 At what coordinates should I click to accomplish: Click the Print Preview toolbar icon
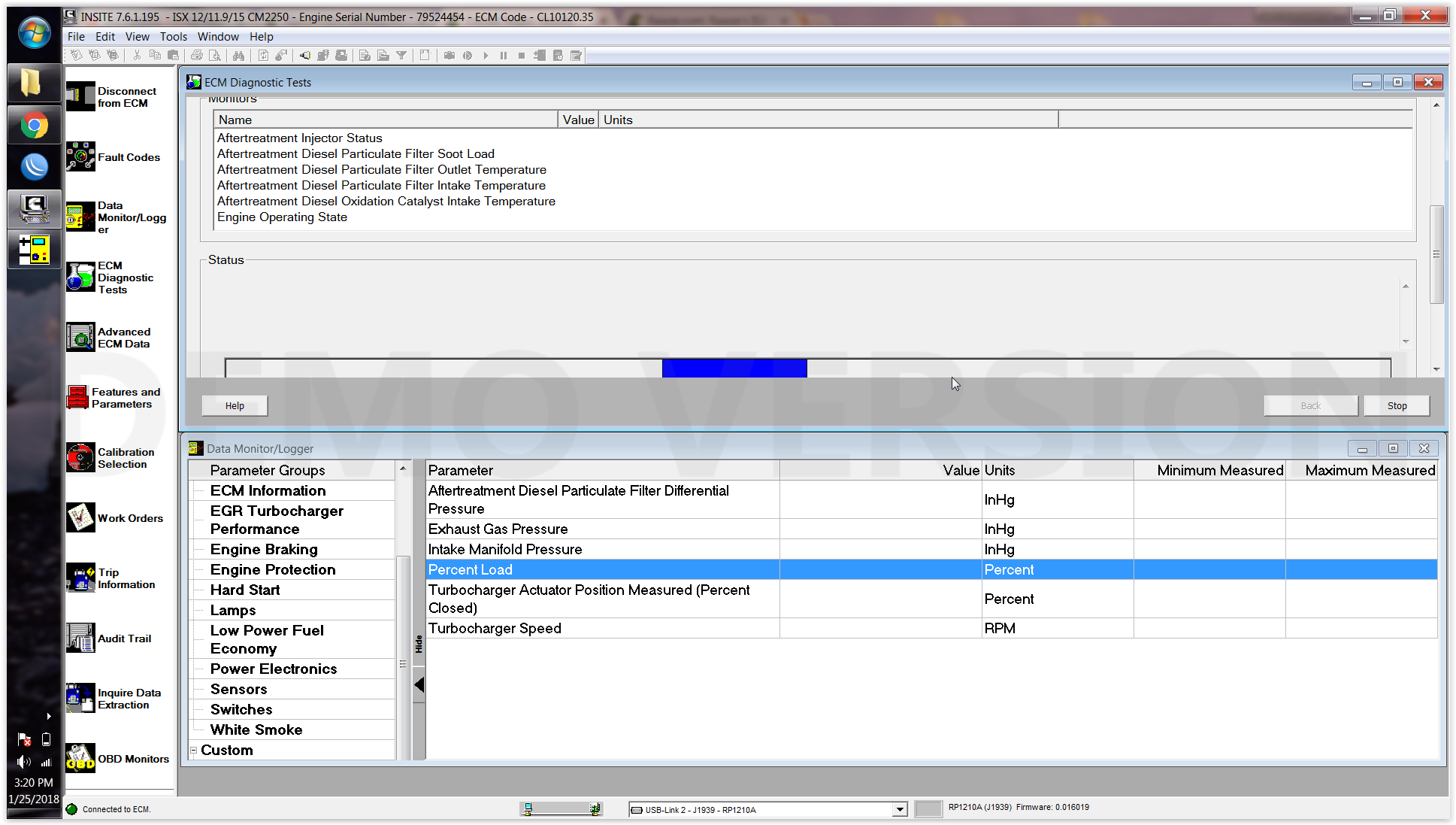click(215, 55)
